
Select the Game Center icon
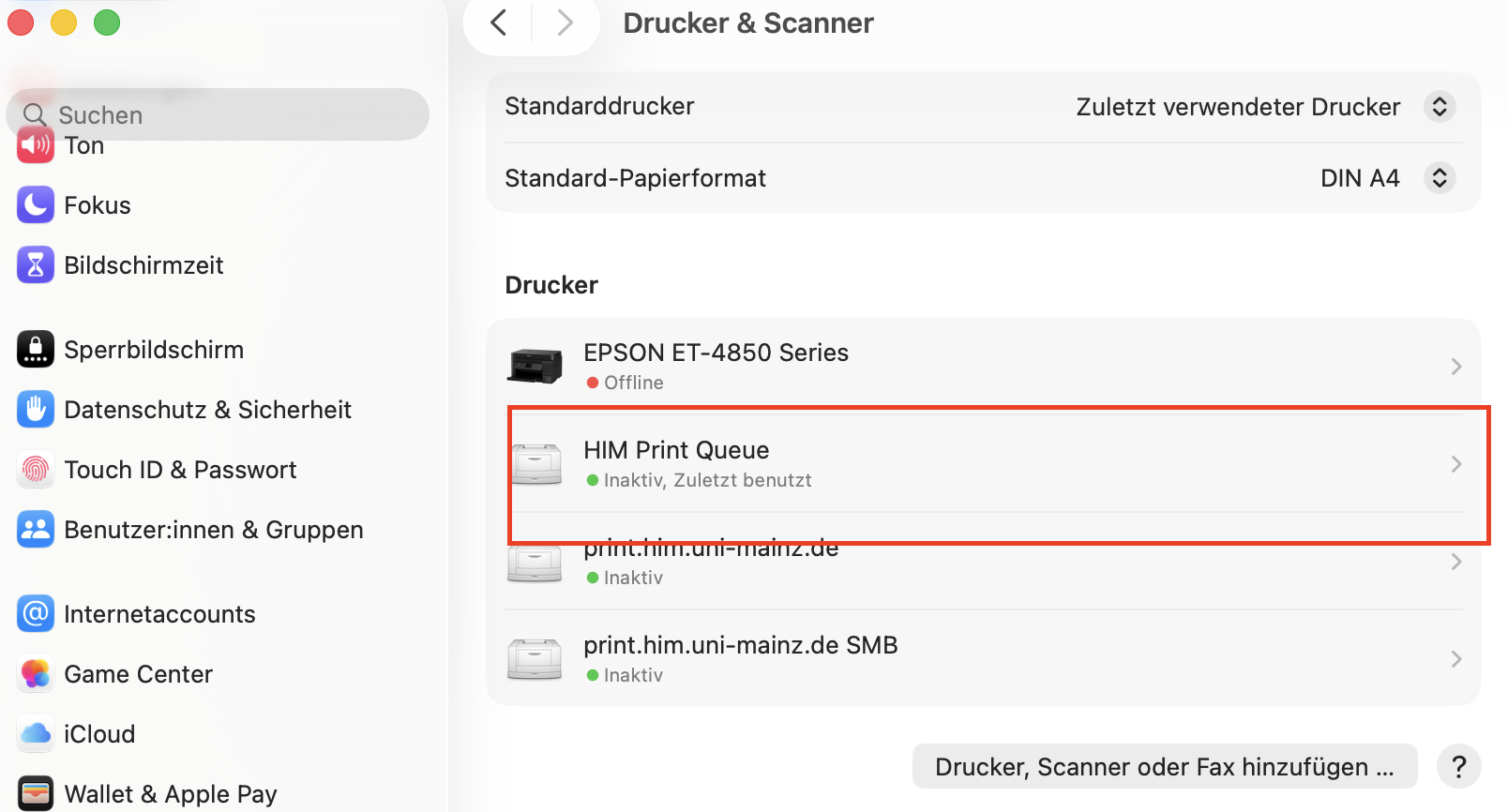tap(36, 674)
